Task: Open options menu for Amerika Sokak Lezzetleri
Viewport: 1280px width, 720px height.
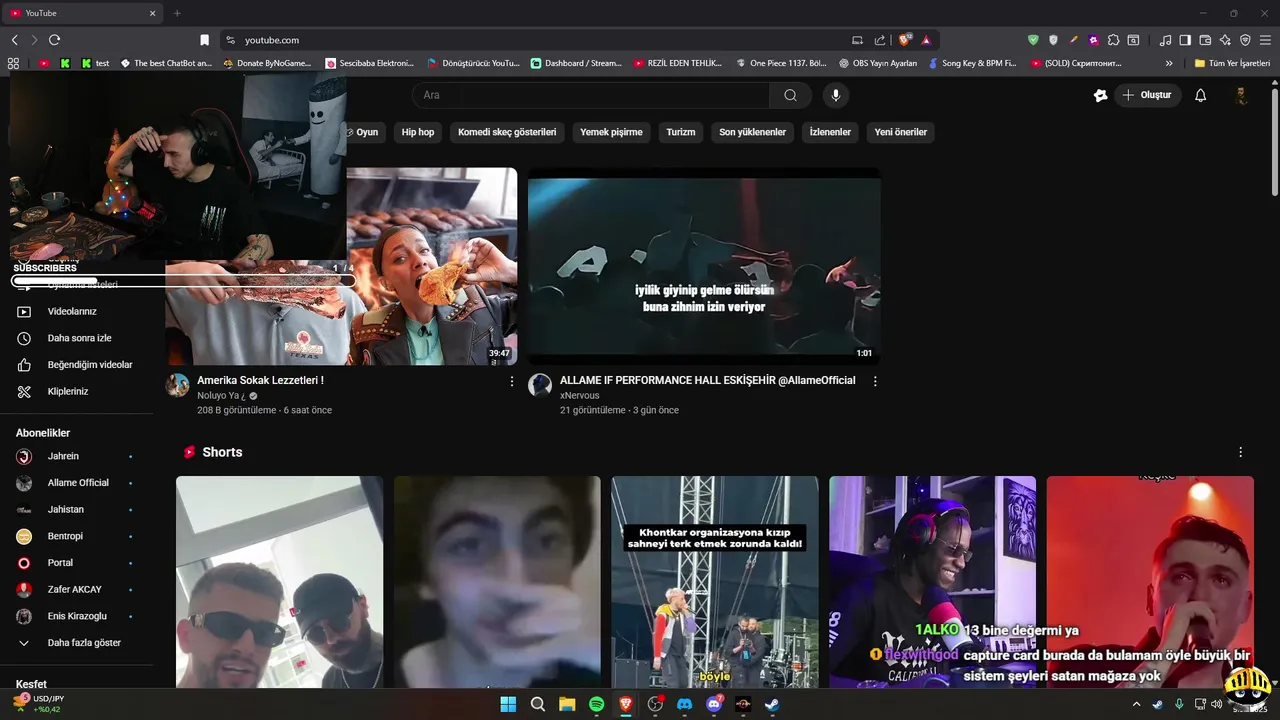Action: tap(512, 381)
